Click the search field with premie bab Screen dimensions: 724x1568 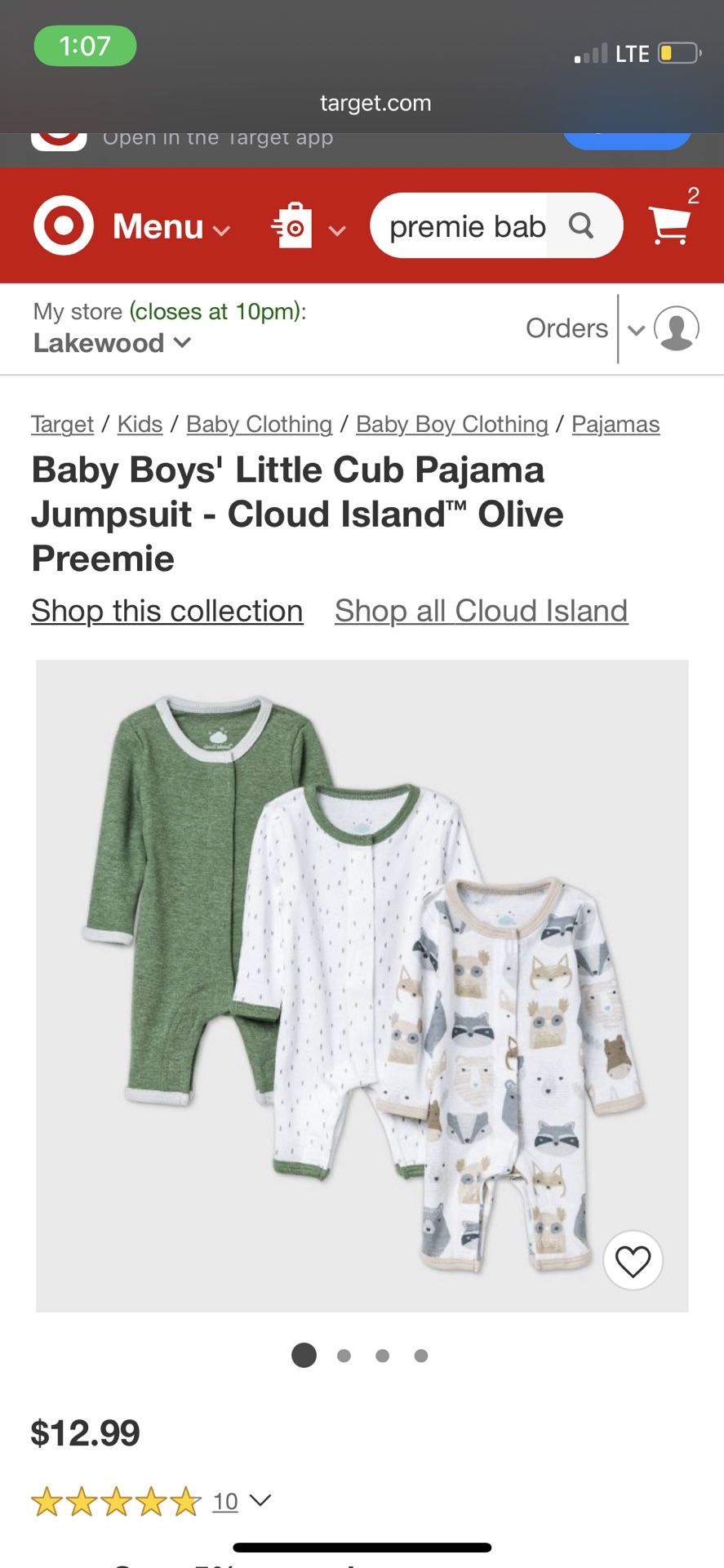467,226
